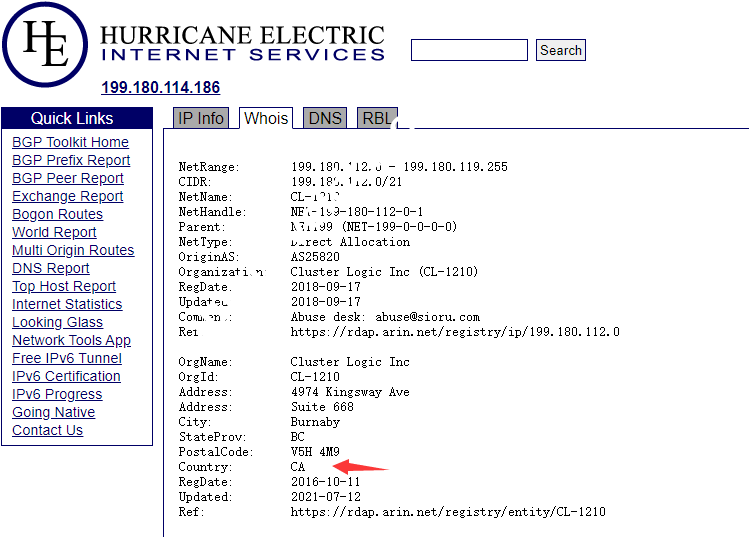Click the rdap.arin.net entity/CL-1210 URL
This screenshot has height=537, width=749.
tap(448, 512)
